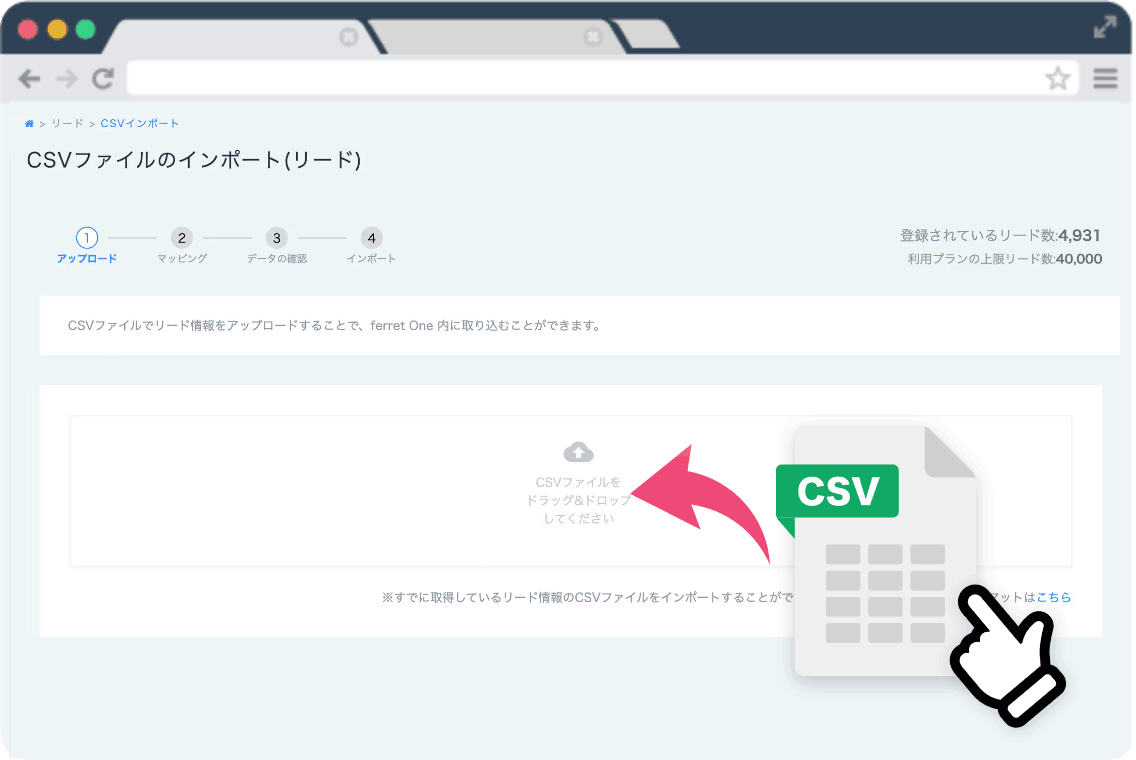Click the fullscreen arrows icon at top right
1136x760 pixels.
click(1105, 28)
